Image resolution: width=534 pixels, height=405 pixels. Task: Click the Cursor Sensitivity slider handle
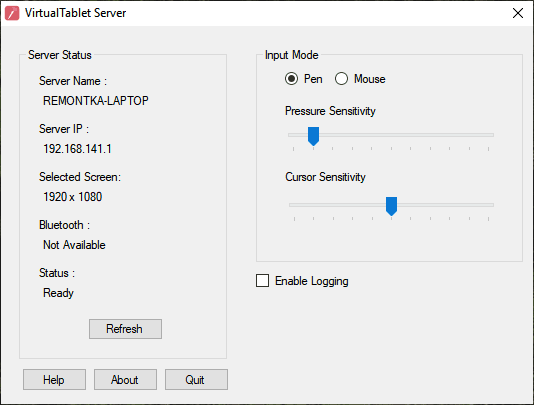391,206
